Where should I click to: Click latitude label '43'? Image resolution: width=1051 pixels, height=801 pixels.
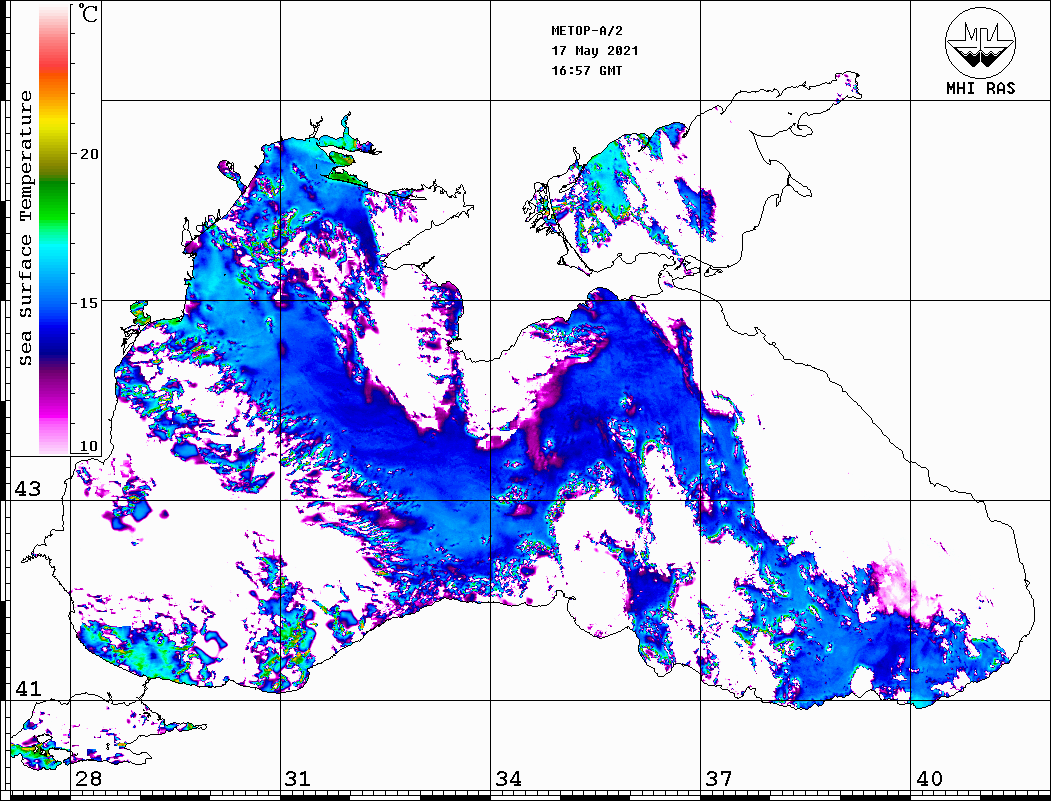[x=28, y=489]
